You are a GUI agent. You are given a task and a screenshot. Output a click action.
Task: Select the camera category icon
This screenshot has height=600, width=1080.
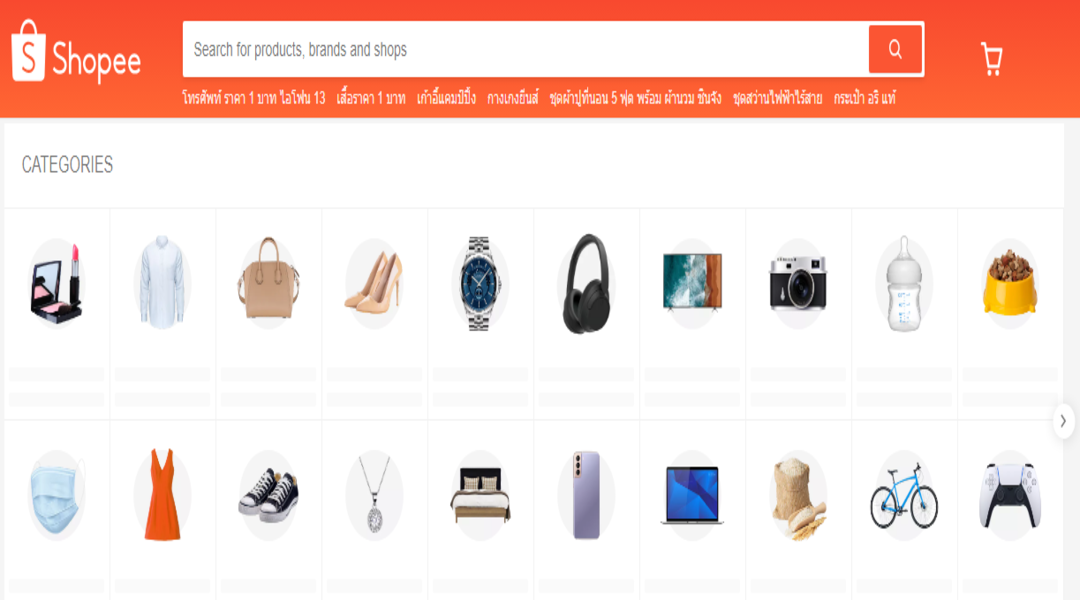tap(798, 284)
